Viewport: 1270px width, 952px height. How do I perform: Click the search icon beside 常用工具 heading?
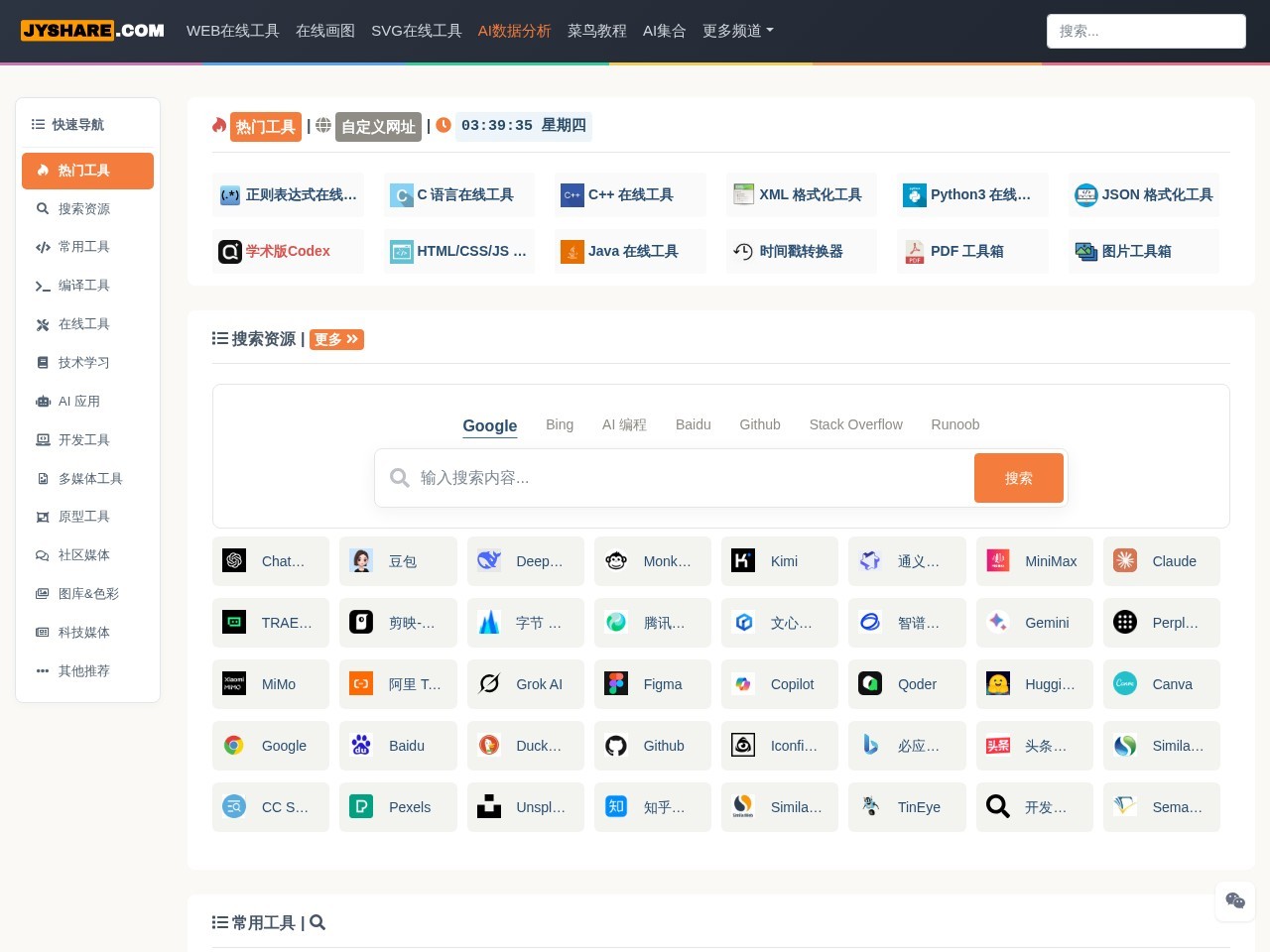[317, 922]
